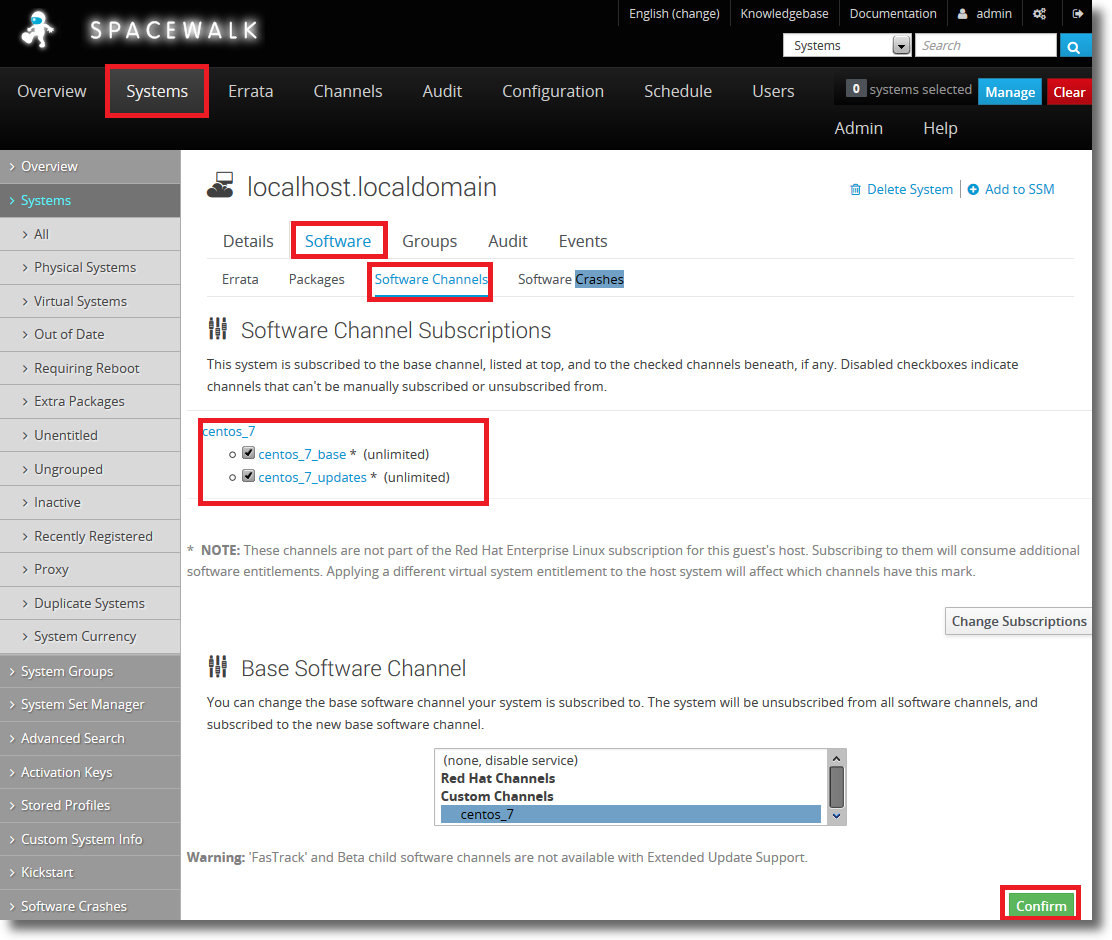Click the base channel list scroll down arrow
Image resolution: width=1112 pixels, height=940 pixels.
[836, 816]
